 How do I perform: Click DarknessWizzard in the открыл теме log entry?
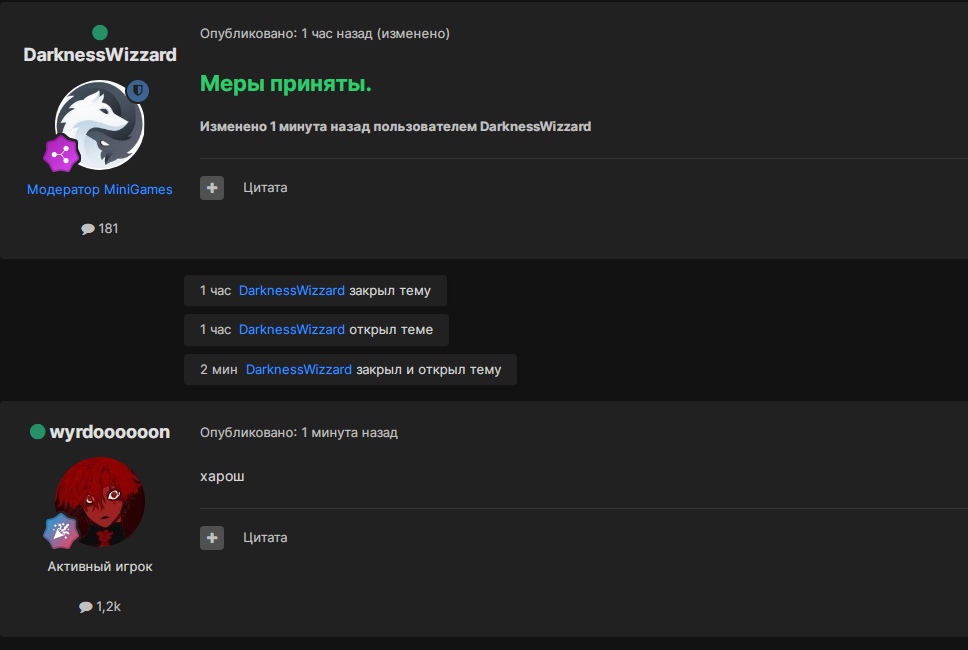click(x=291, y=329)
